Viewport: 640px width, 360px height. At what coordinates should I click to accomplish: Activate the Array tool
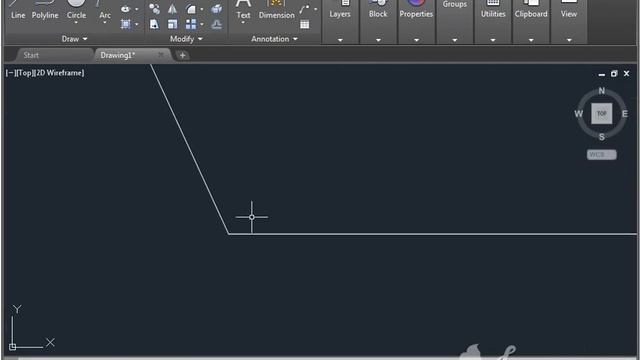(191, 24)
